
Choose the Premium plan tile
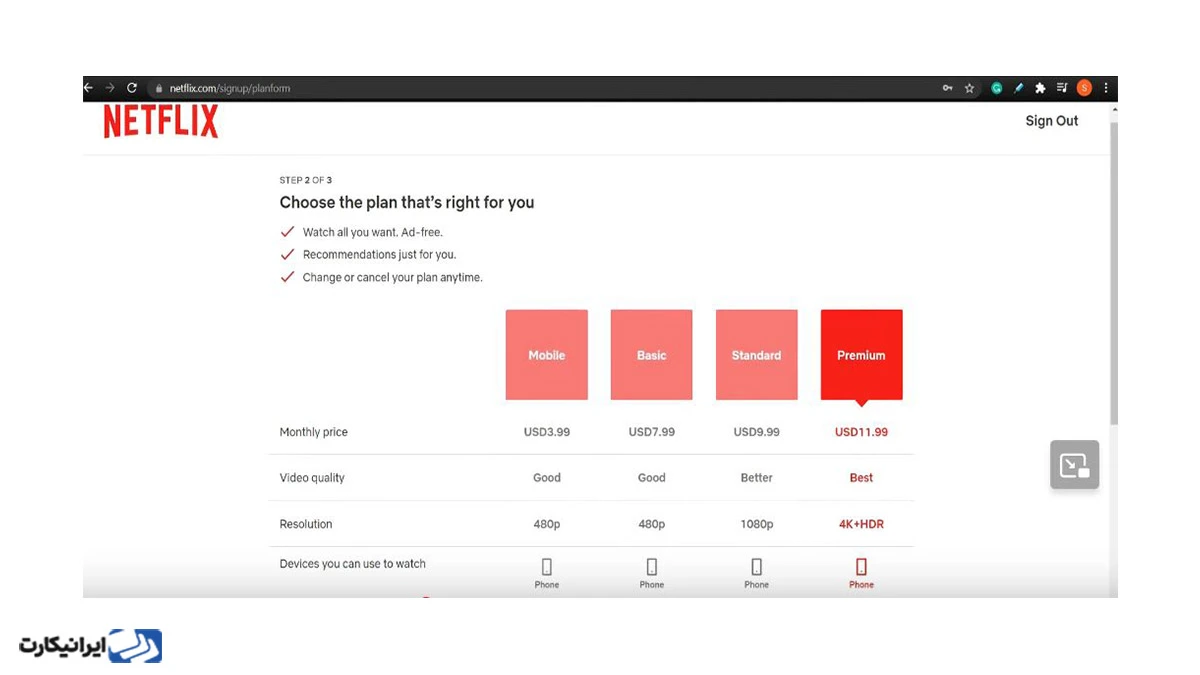pyautogui.click(x=862, y=355)
